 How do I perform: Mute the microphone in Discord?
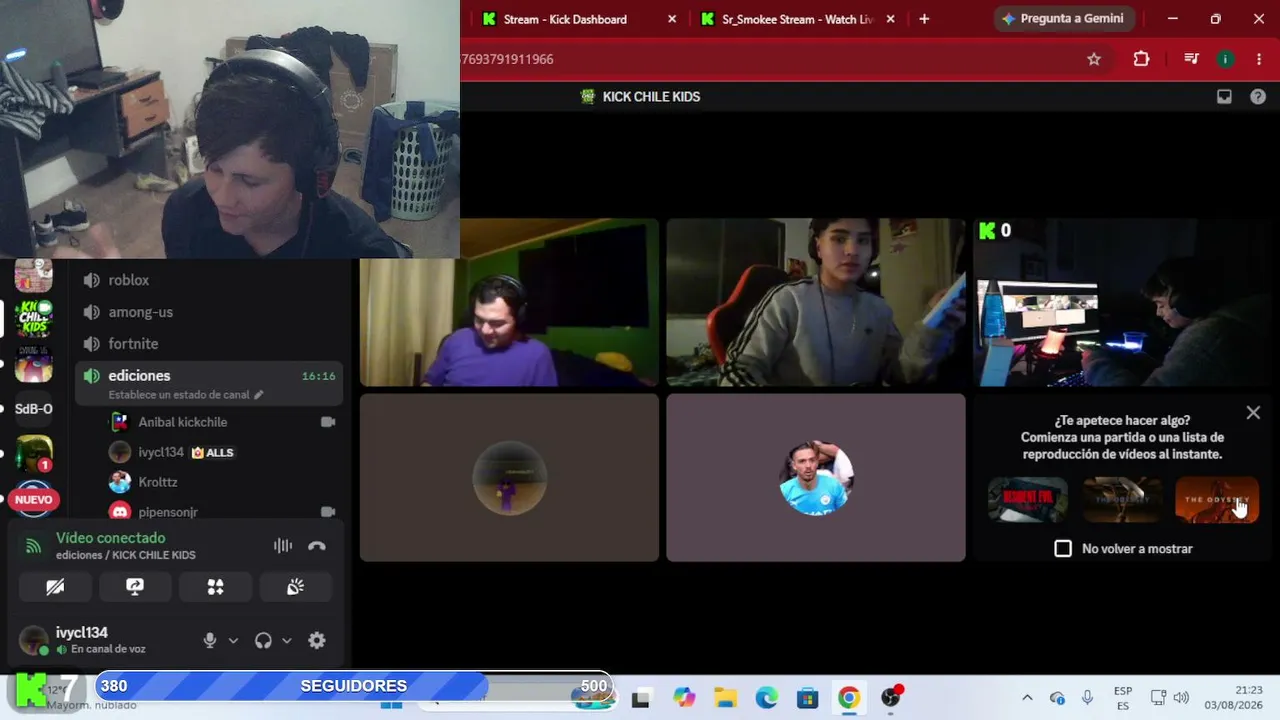(x=210, y=641)
